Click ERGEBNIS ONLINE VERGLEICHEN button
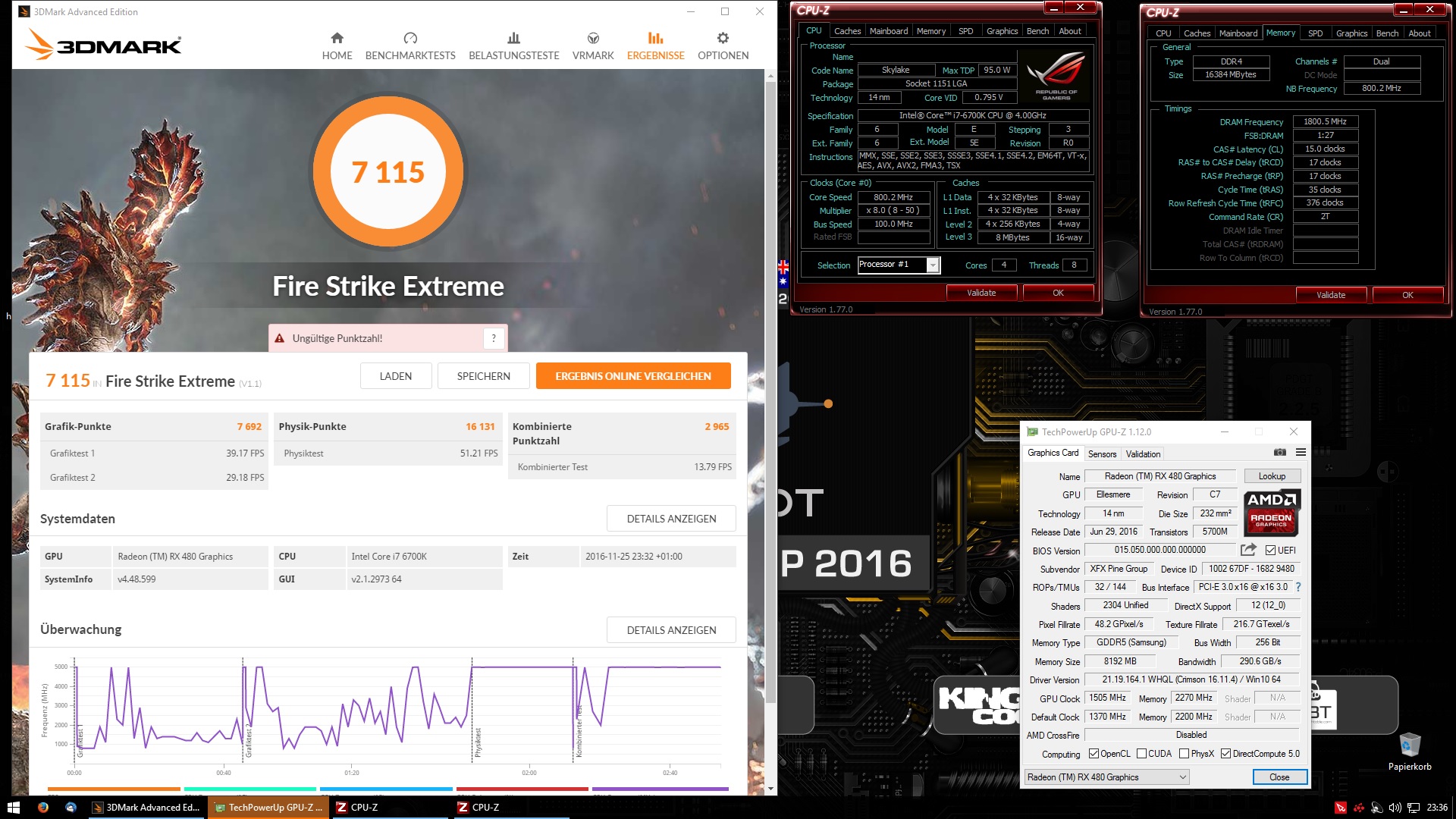The width and height of the screenshot is (1456, 819). coord(633,376)
